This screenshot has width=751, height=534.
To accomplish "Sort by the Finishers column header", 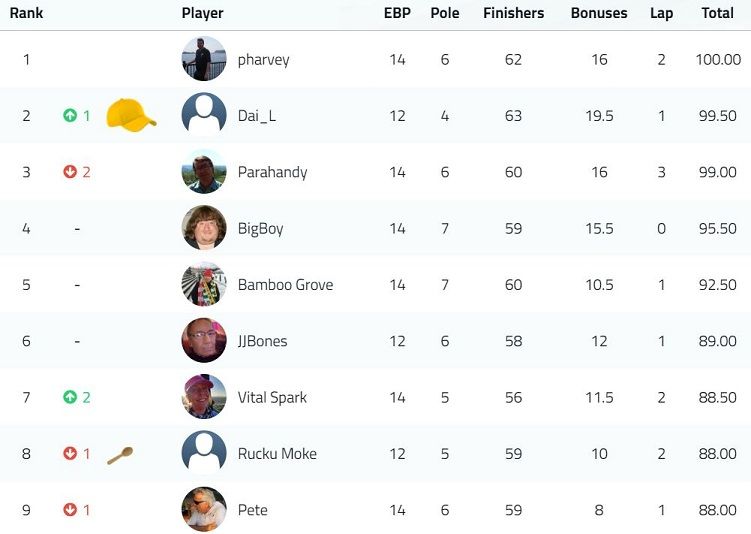I will tap(513, 13).
